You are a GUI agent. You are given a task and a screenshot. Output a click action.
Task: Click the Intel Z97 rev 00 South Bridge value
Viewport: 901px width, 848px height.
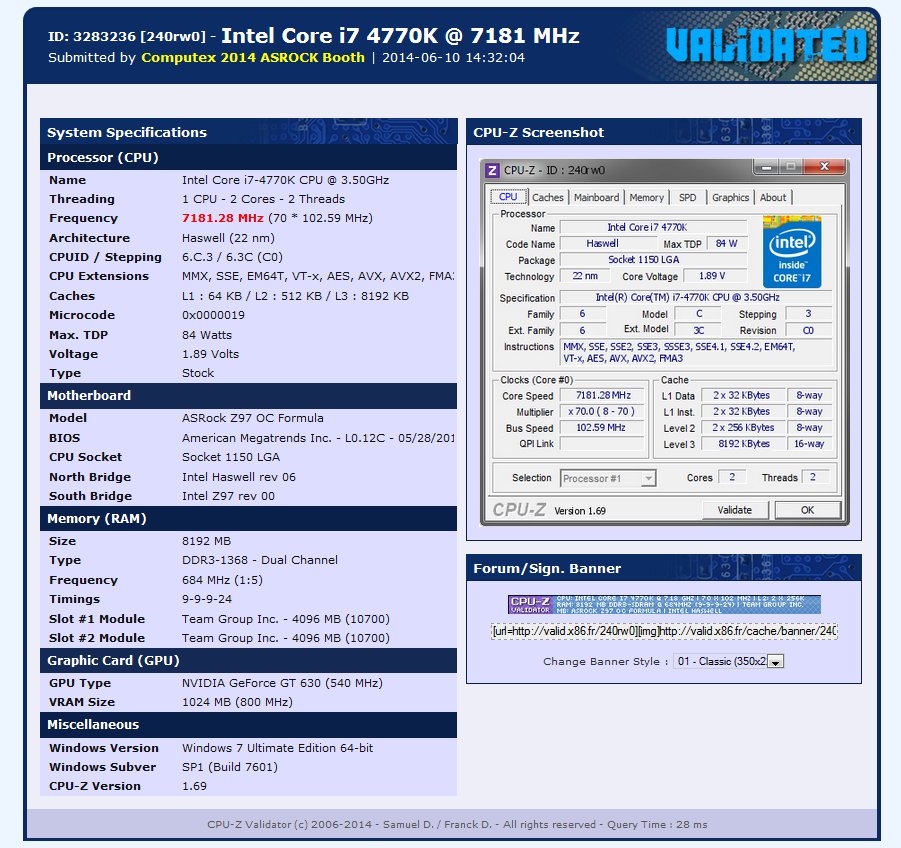click(228, 496)
